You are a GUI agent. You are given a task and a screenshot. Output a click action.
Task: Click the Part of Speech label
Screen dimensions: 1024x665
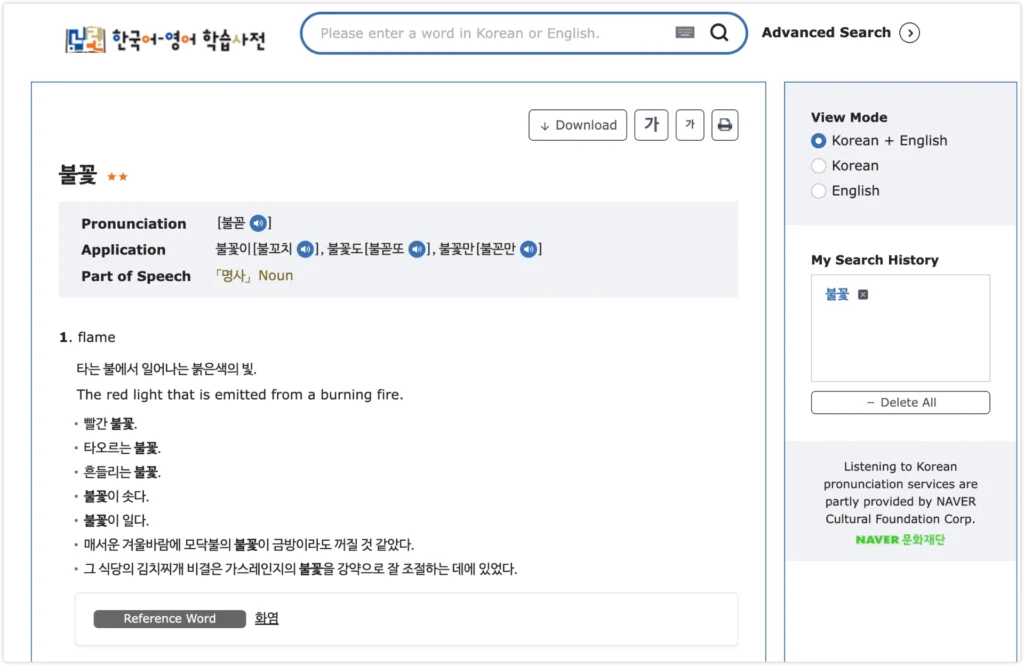point(136,276)
